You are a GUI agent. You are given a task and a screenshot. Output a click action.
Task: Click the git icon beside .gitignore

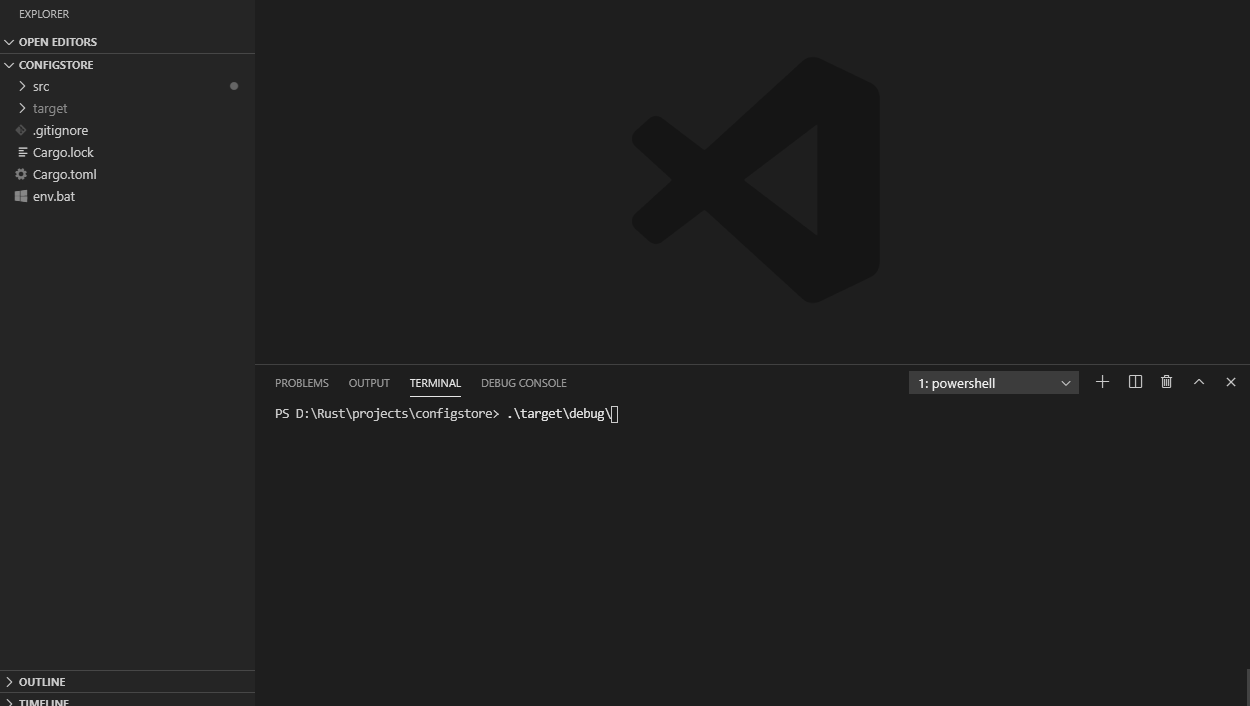click(21, 130)
